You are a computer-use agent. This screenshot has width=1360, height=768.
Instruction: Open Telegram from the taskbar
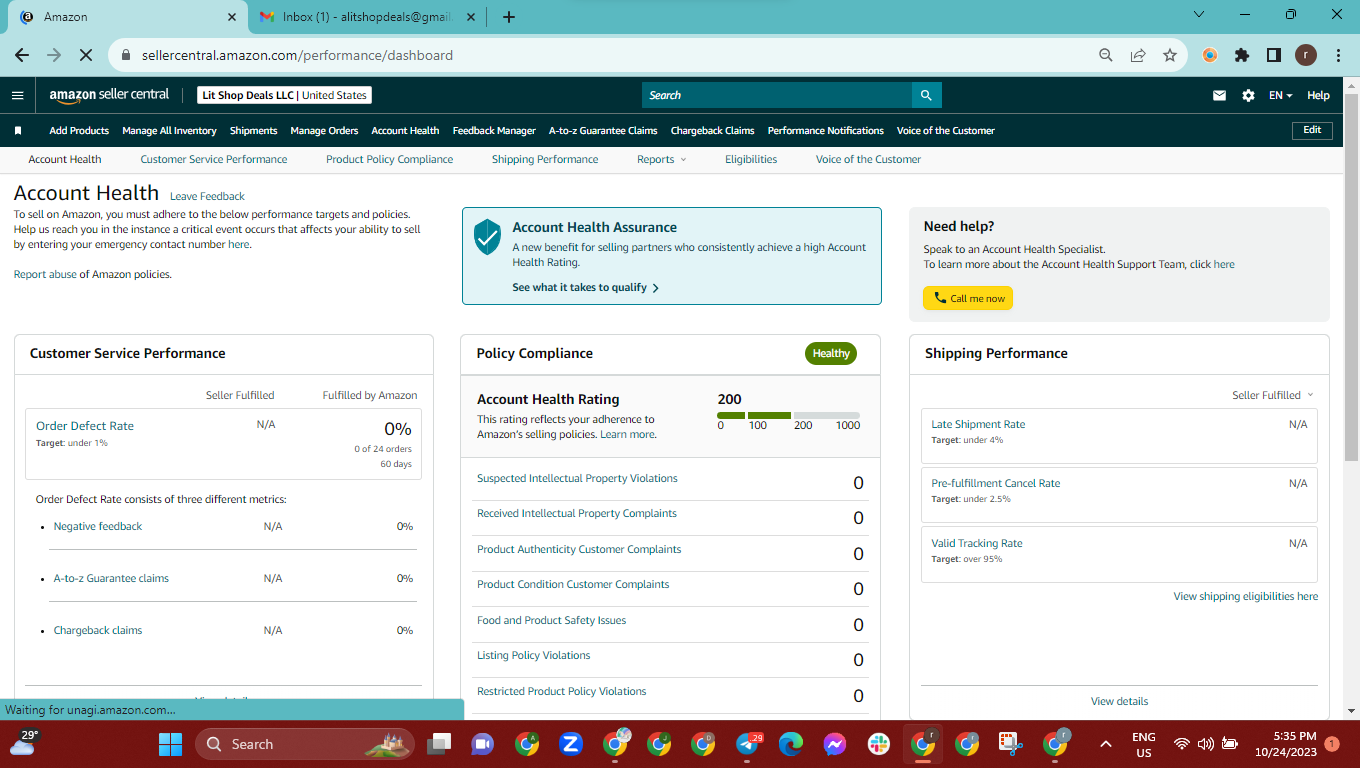tap(747, 744)
